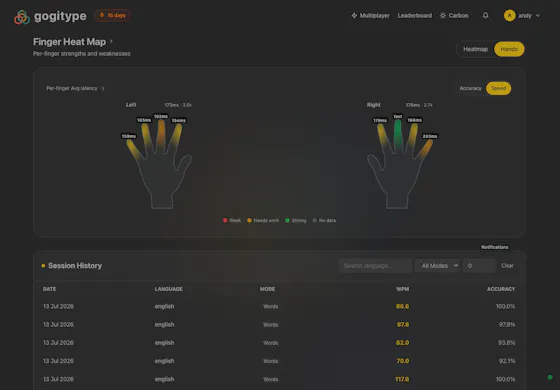Sort by the DATE column header
The width and height of the screenshot is (560, 390).
coord(49,289)
